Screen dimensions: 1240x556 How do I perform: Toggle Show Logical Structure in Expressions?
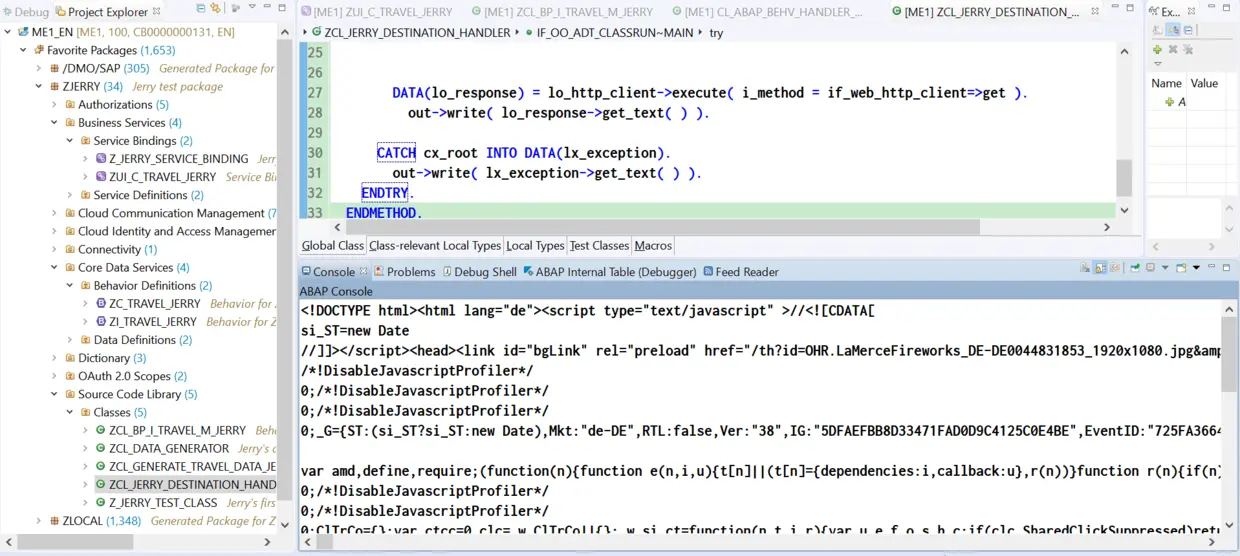click(x=1173, y=30)
